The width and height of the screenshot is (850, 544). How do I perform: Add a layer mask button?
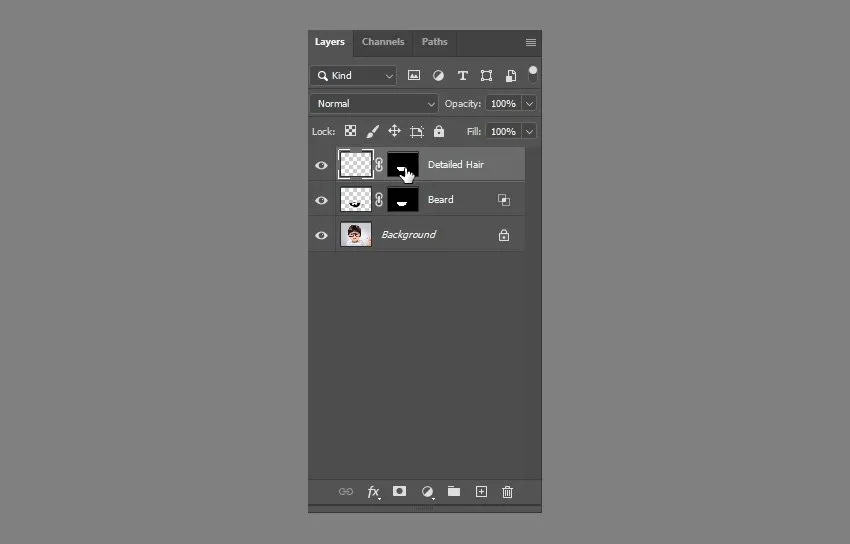point(400,491)
